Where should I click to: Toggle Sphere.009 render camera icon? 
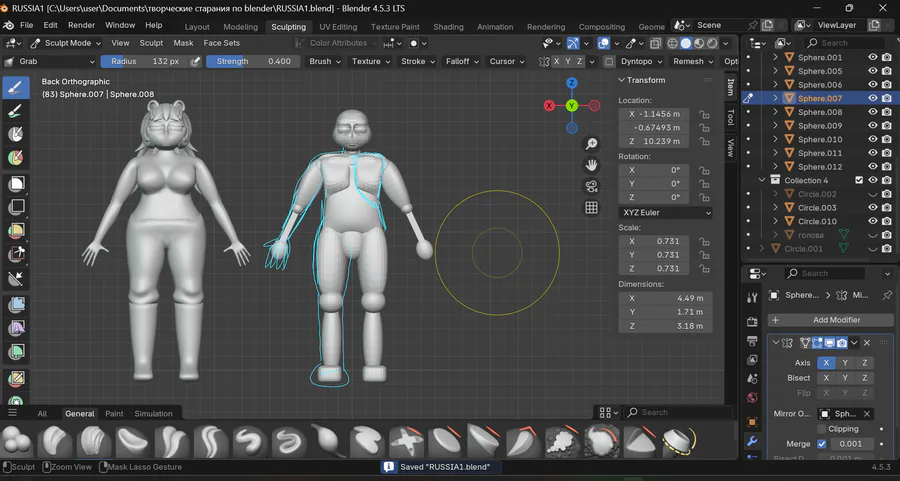887,126
